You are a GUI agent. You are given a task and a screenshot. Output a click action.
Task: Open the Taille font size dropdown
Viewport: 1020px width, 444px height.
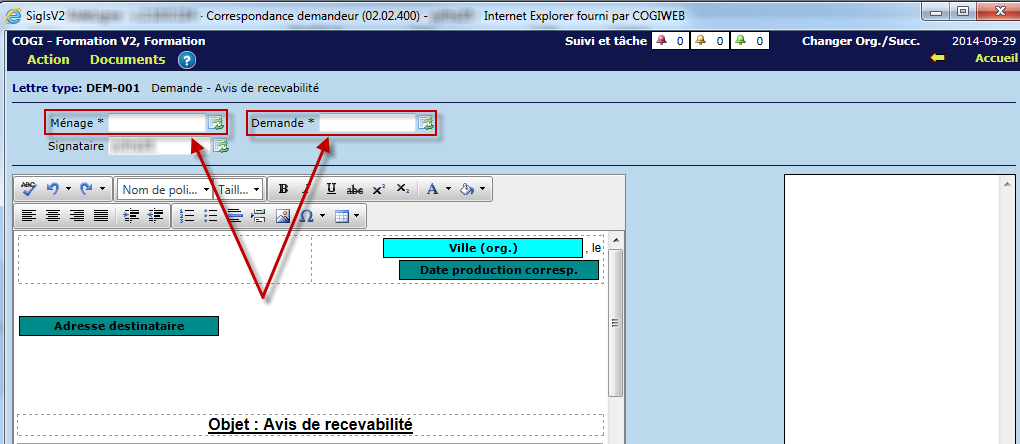[x=240, y=189]
